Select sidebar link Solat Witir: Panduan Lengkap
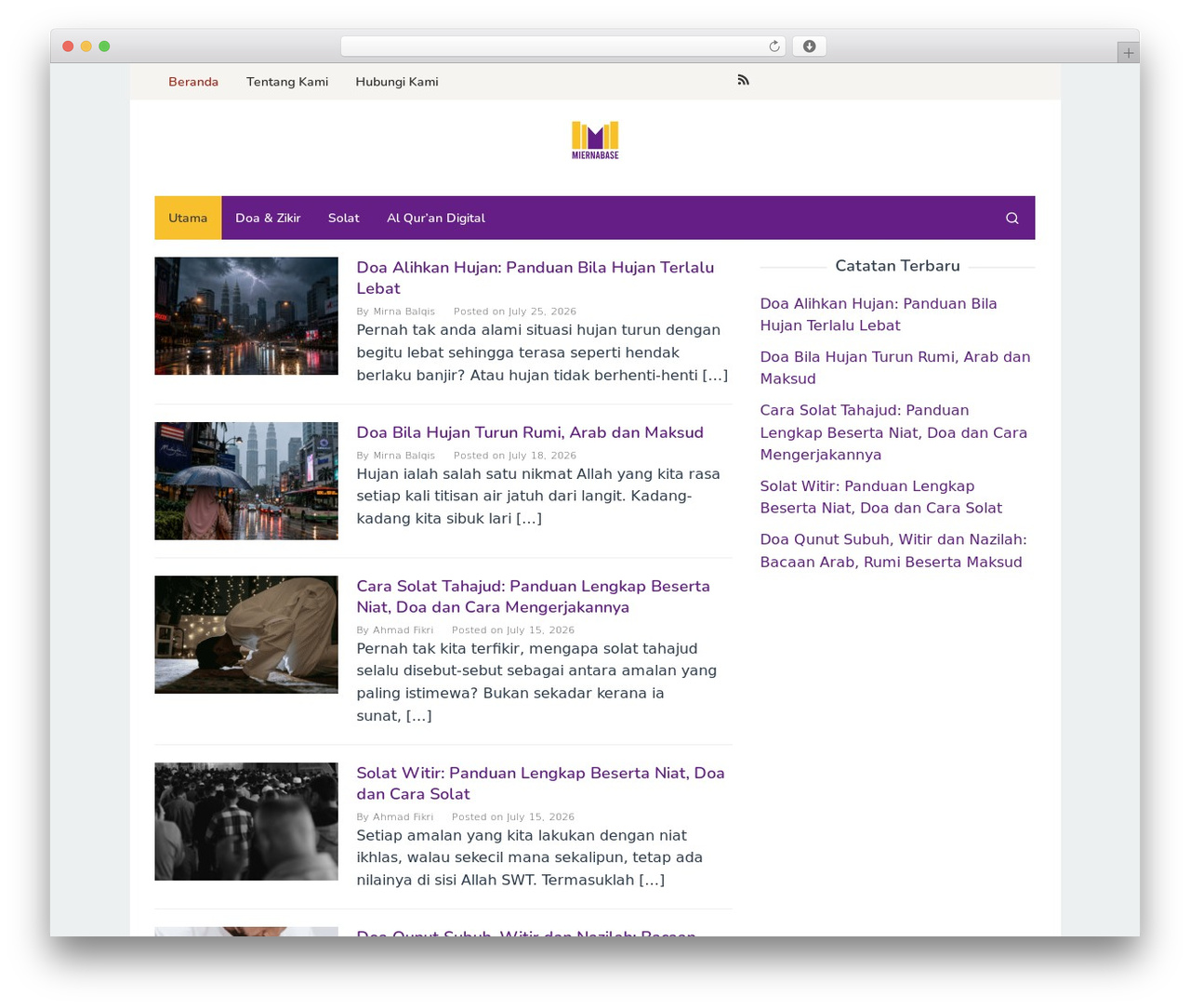Image resolution: width=1190 pixels, height=1008 pixels. [x=880, y=497]
